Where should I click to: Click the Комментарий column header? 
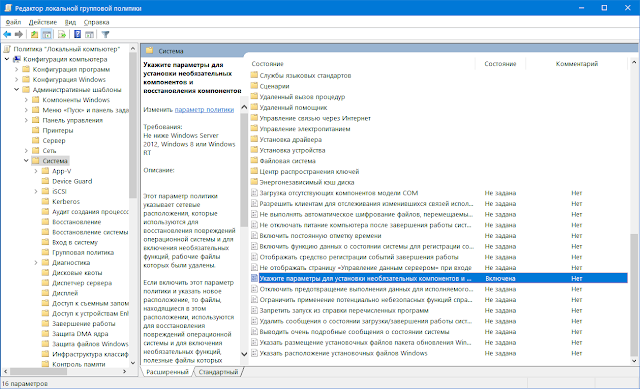click(x=576, y=64)
